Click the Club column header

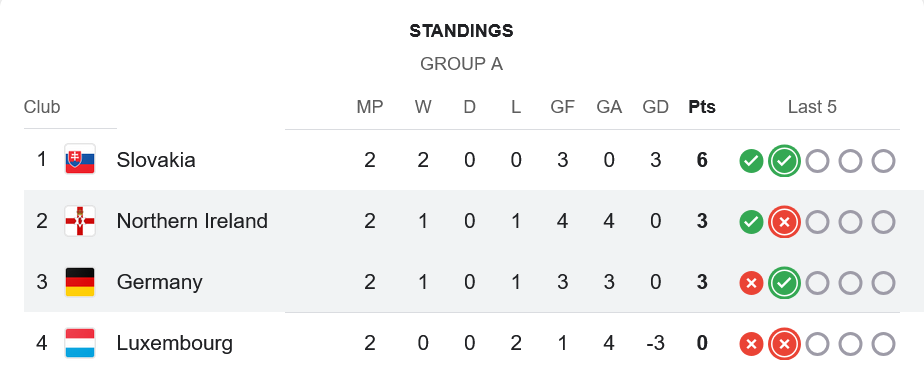tap(42, 107)
